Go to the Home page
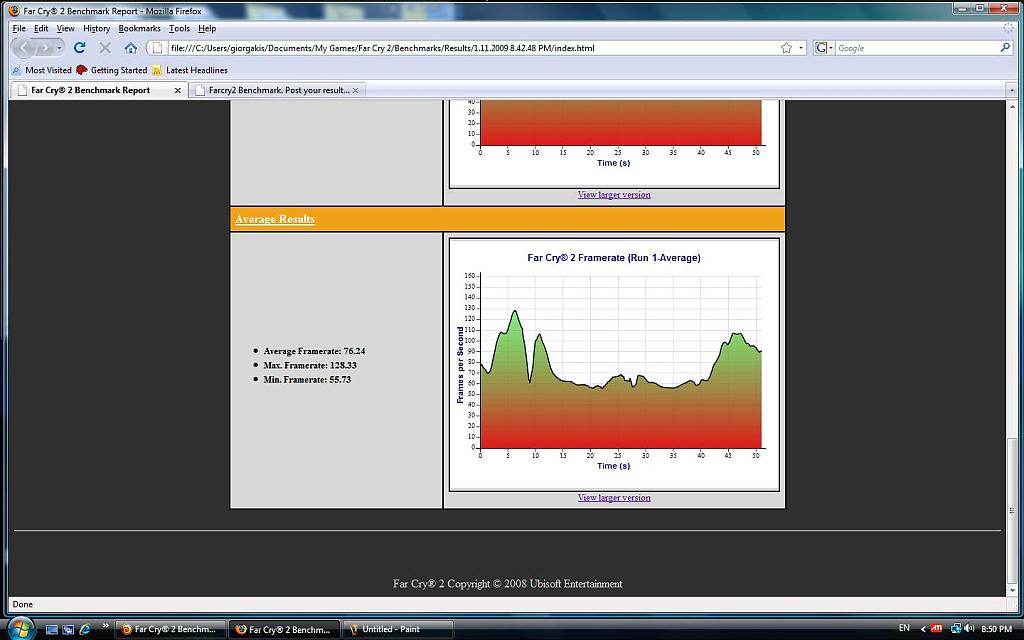This screenshot has height=640, width=1024. click(x=131, y=48)
